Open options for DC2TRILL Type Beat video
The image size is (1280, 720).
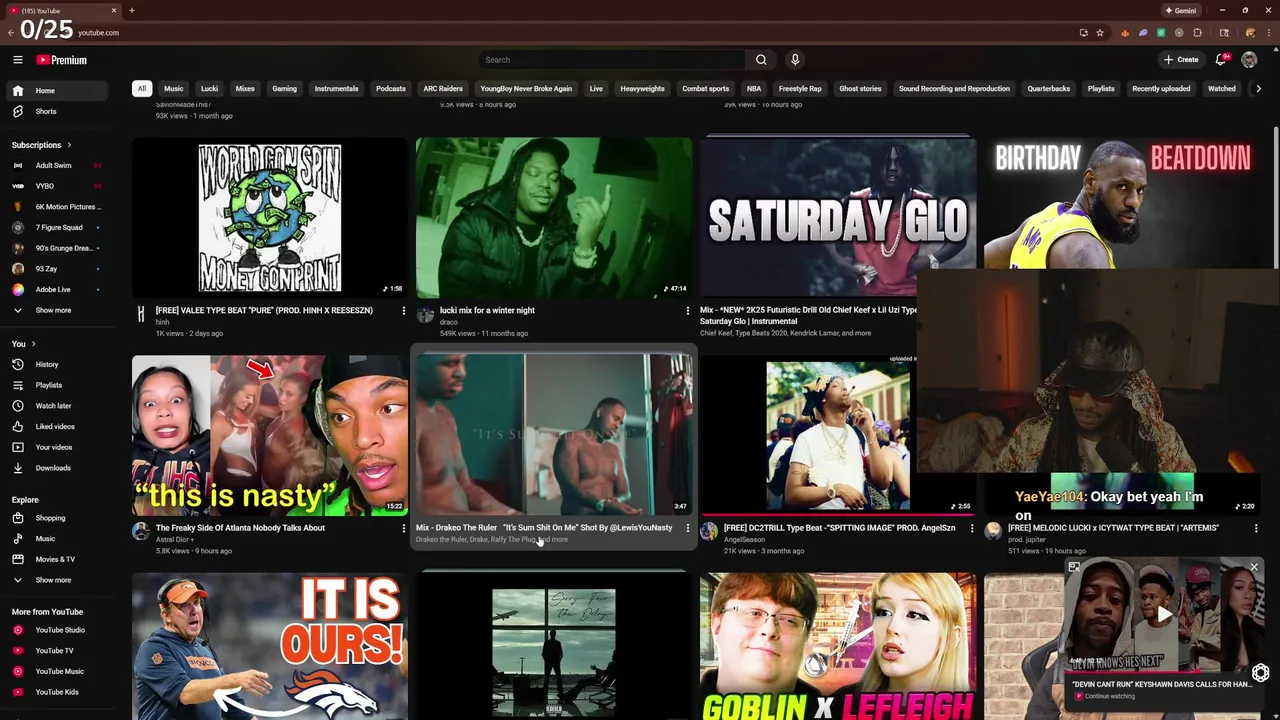(971, 528)
